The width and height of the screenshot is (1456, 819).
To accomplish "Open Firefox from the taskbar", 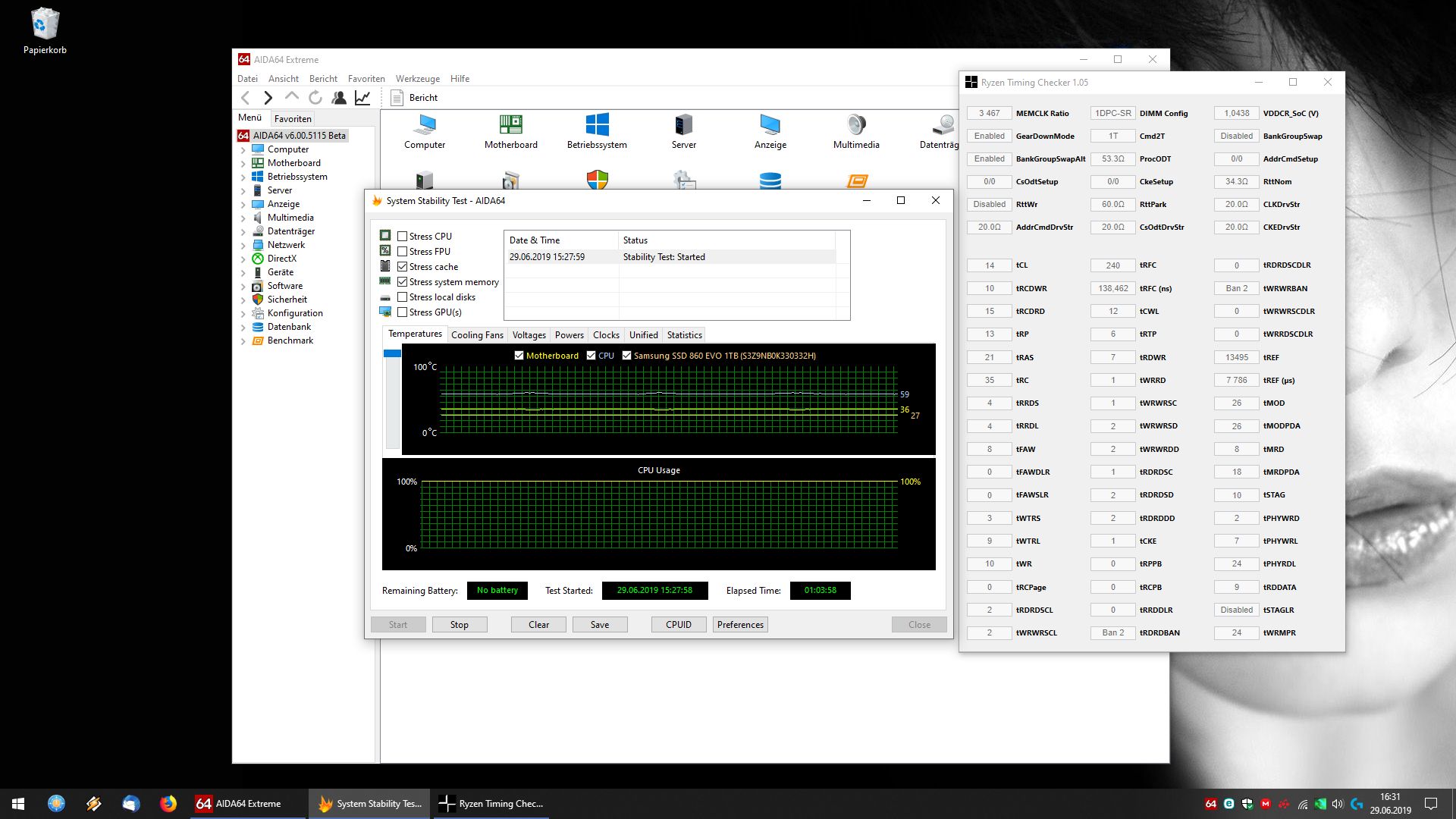I will (x=168, y=803).
